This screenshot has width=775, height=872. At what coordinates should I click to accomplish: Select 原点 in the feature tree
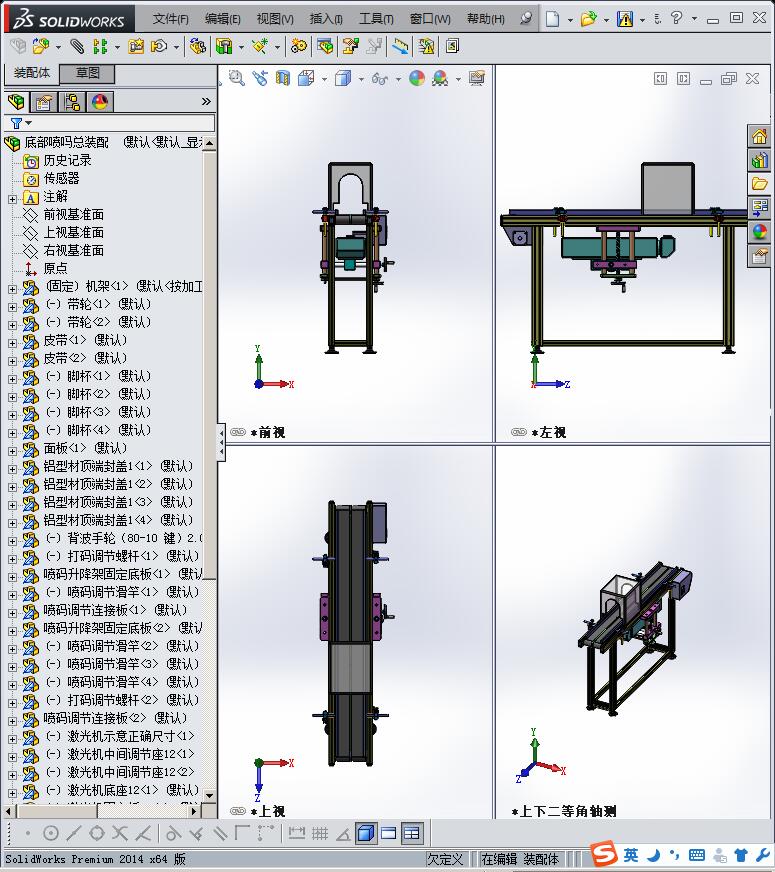point(55,269)
